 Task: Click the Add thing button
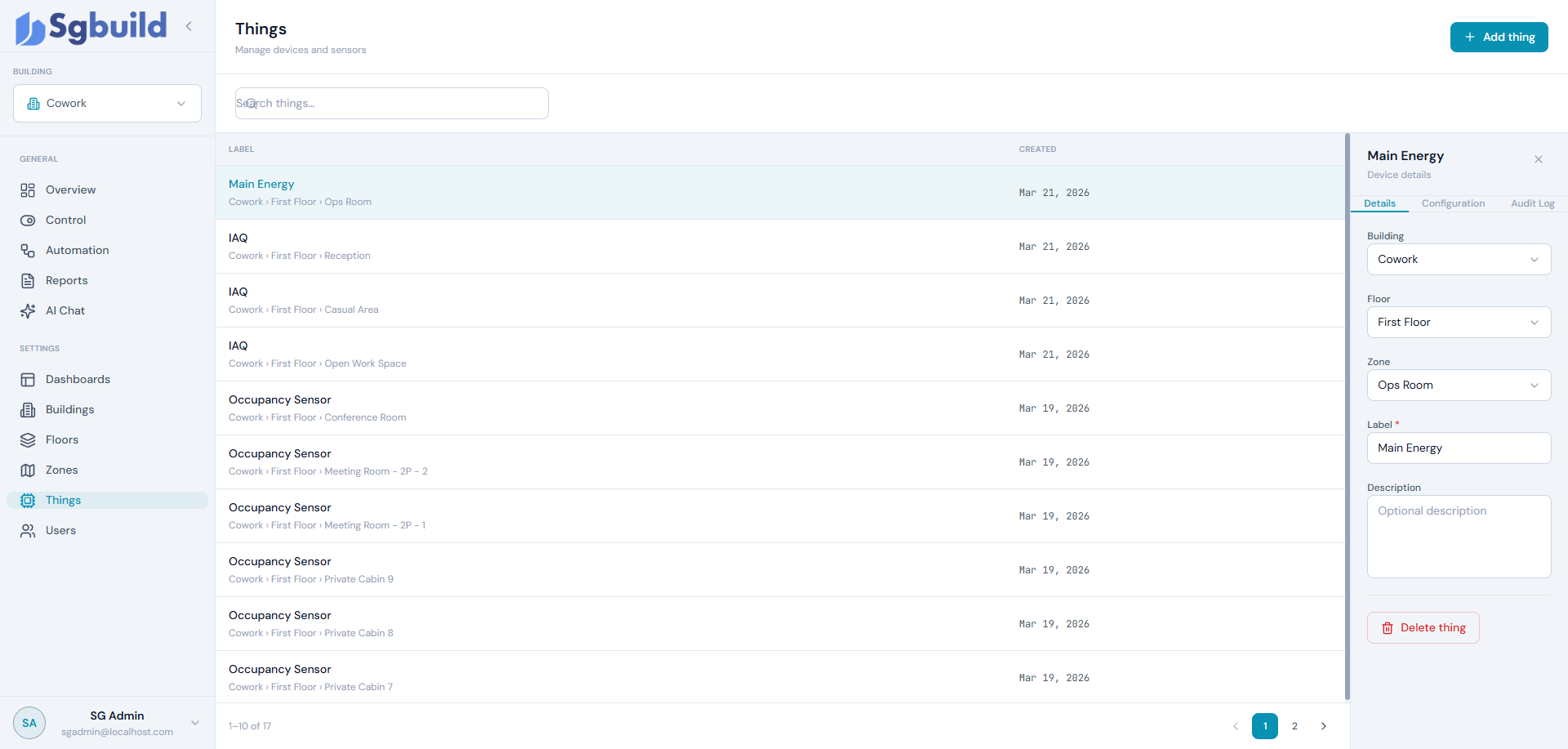coord(1499,37)
